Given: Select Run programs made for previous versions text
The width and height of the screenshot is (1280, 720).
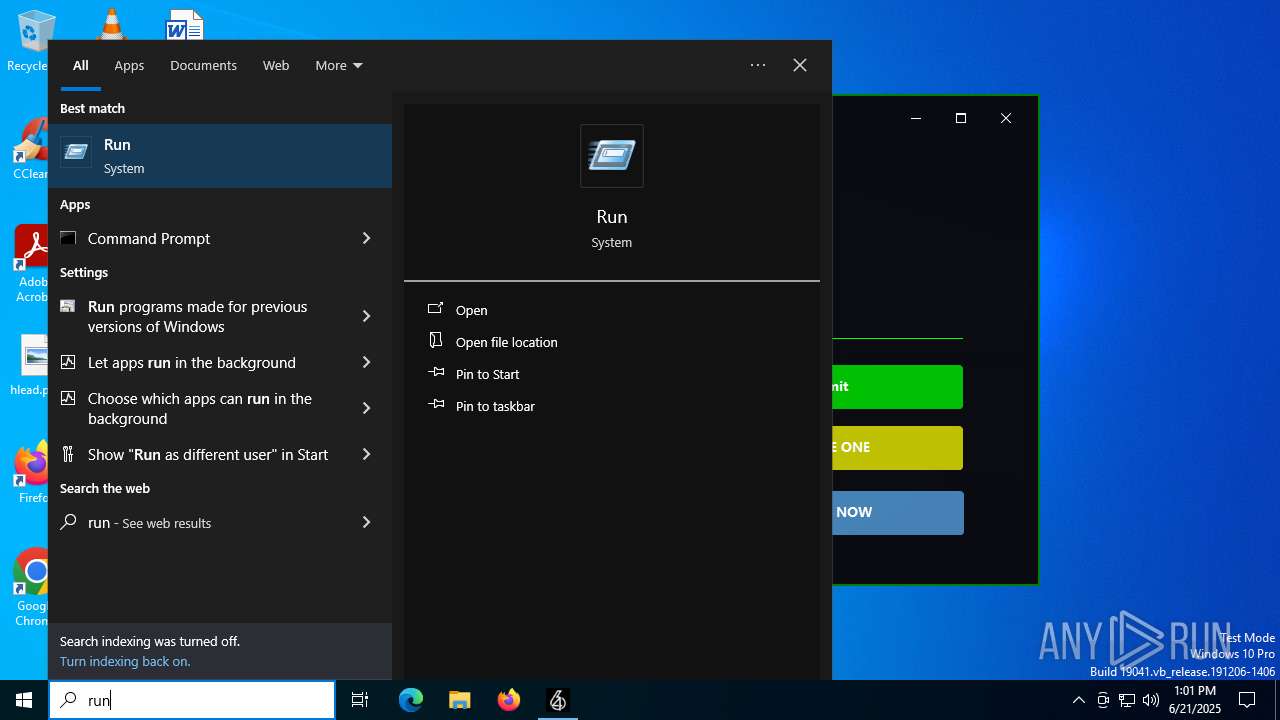Looking at the screenshot, I should pyautogui.click(x=197, y=316).
